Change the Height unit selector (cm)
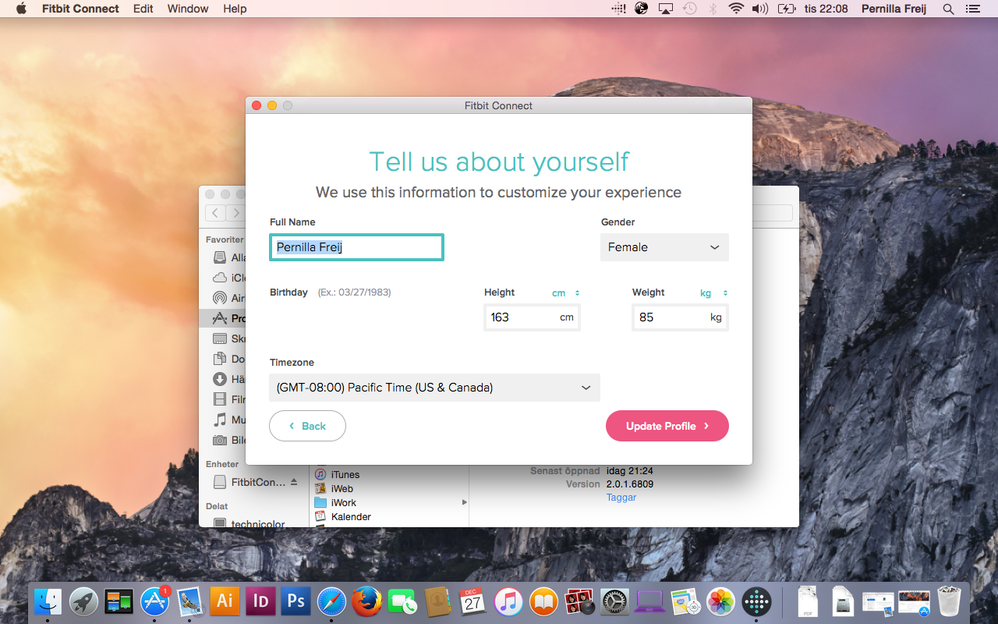The image size is (998, 624). (x=565, y=293)
